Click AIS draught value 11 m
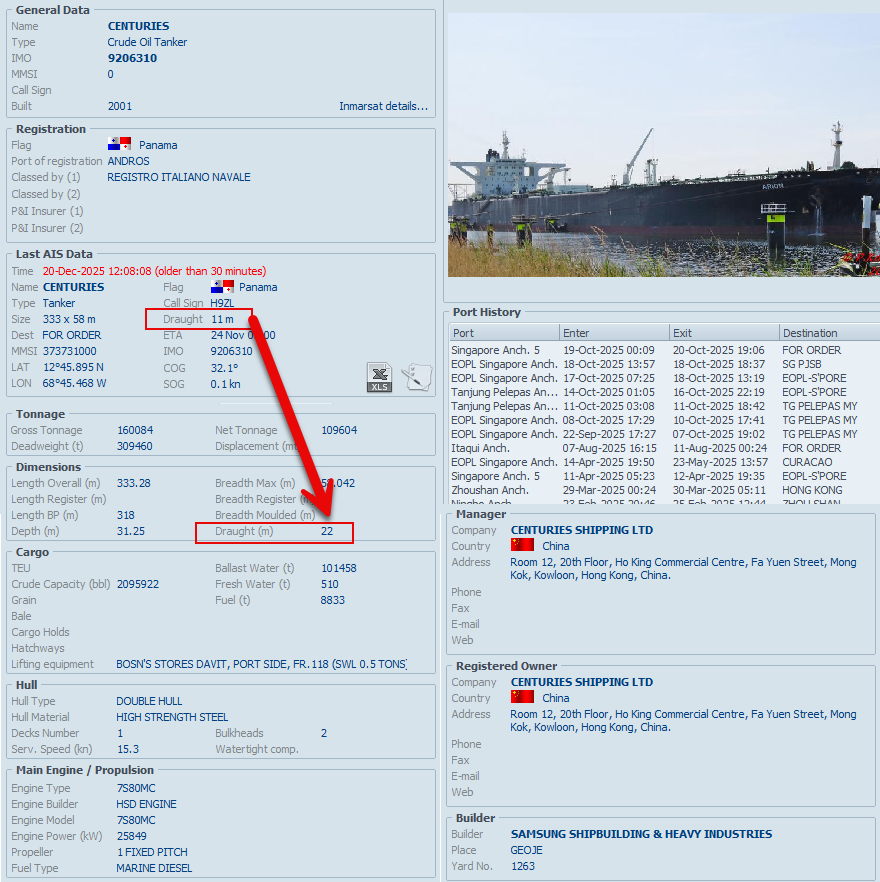The width and height of the screenshot is (880, 882). [x=222, y=319]
